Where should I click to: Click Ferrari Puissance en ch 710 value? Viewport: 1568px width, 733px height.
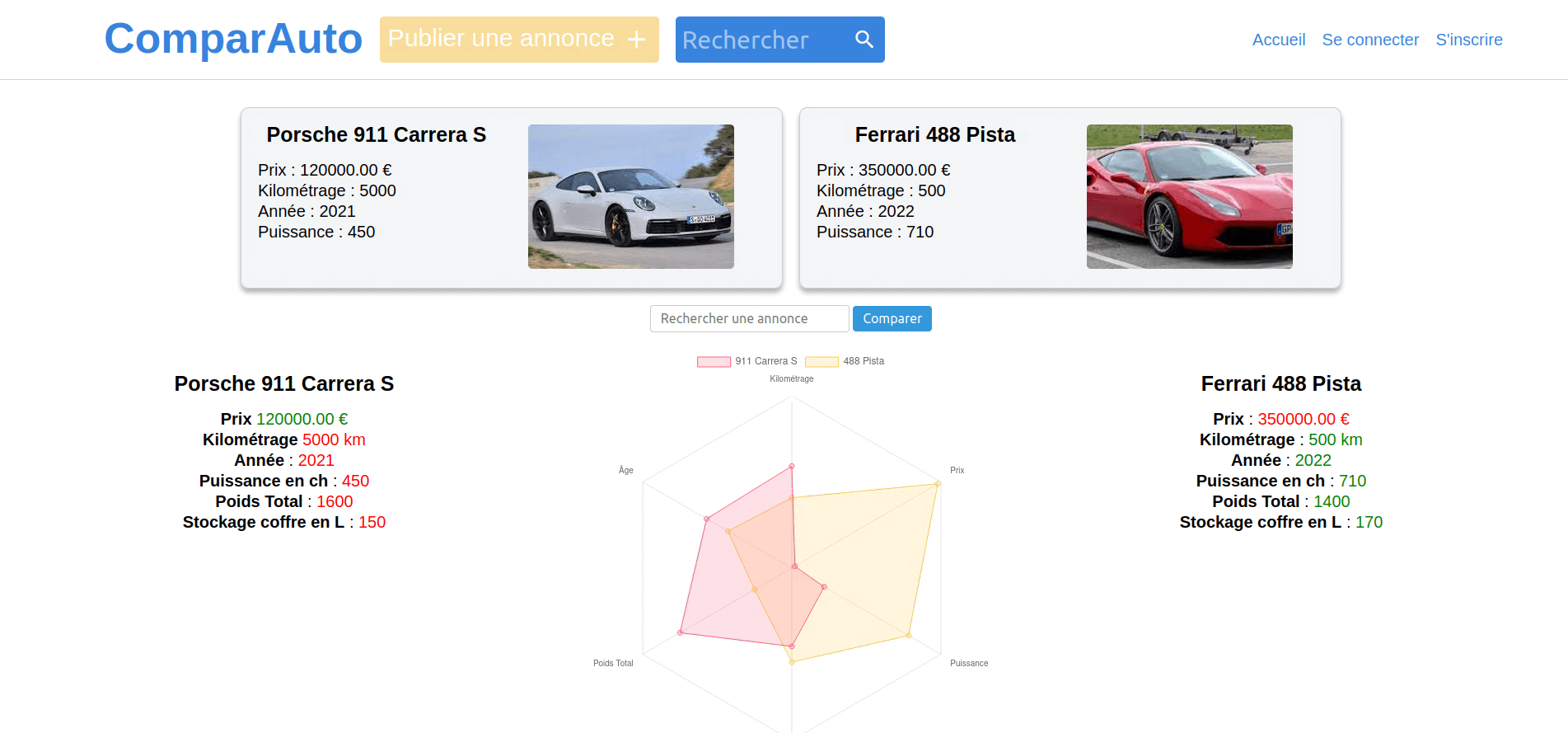1352,481
